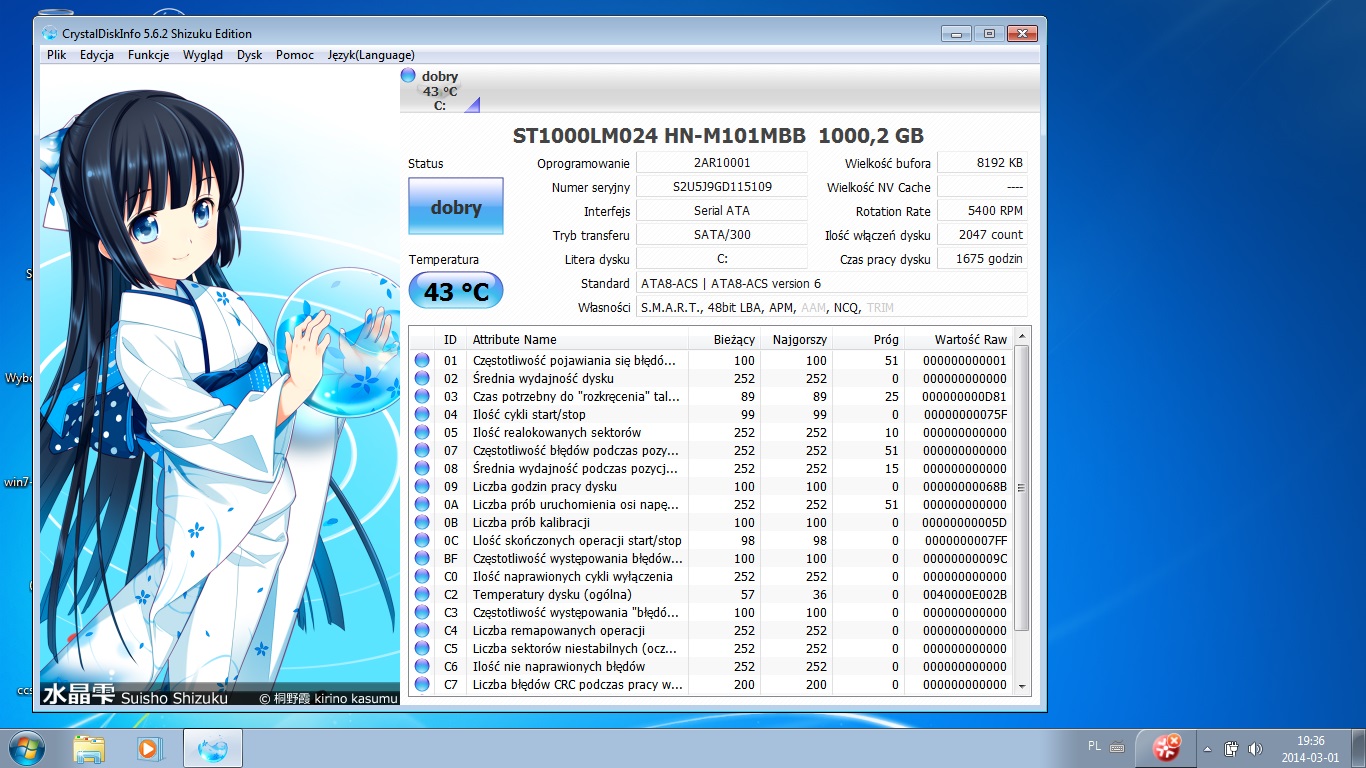Open the Funkcje menu

click(148, 55)
